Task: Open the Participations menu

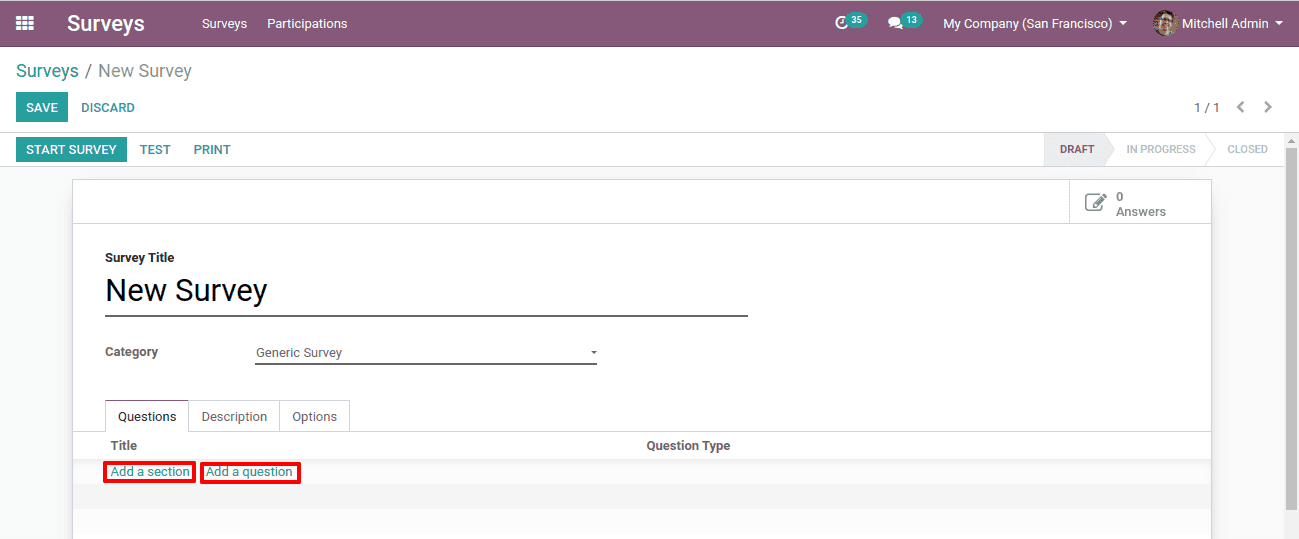Action: pyautogui.click(x=307, y=23)
